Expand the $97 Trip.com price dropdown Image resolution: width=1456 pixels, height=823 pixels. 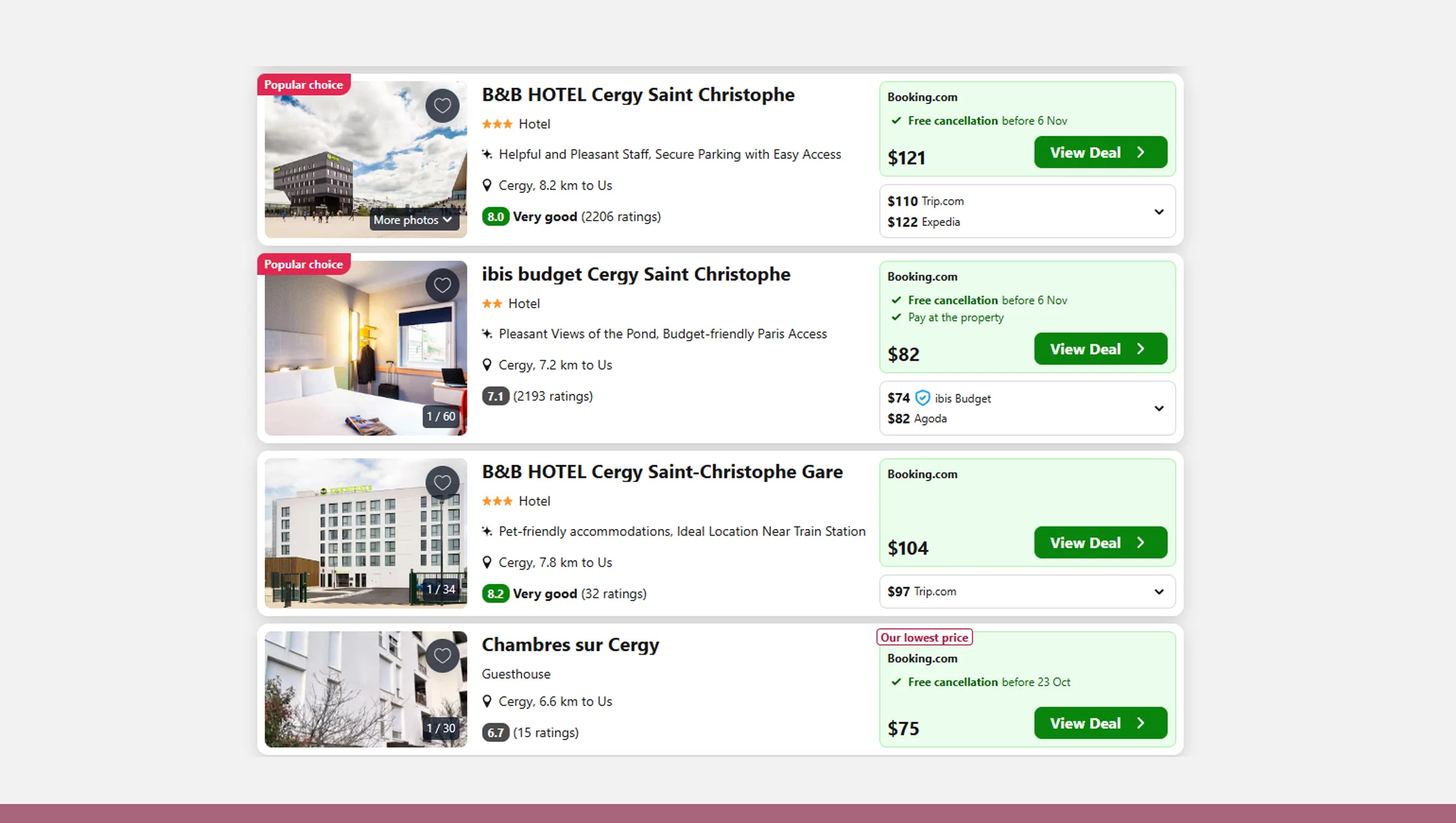pos(1159,591)
